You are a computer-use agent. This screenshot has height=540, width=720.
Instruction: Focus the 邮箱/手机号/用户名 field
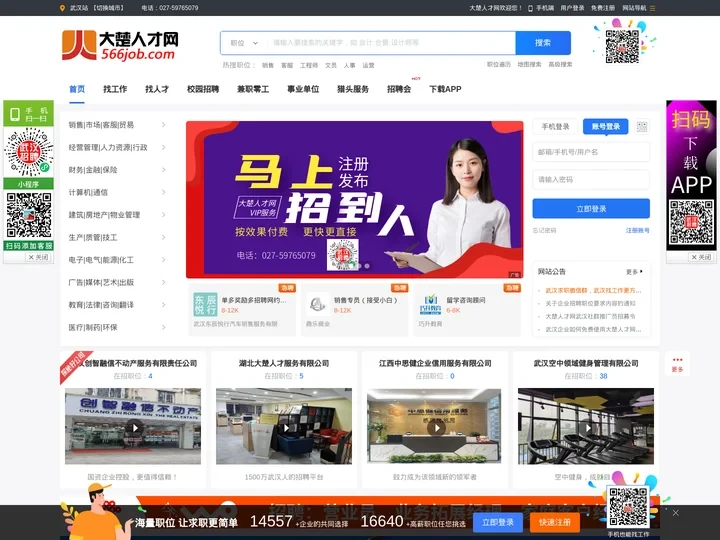coord(591,152)
